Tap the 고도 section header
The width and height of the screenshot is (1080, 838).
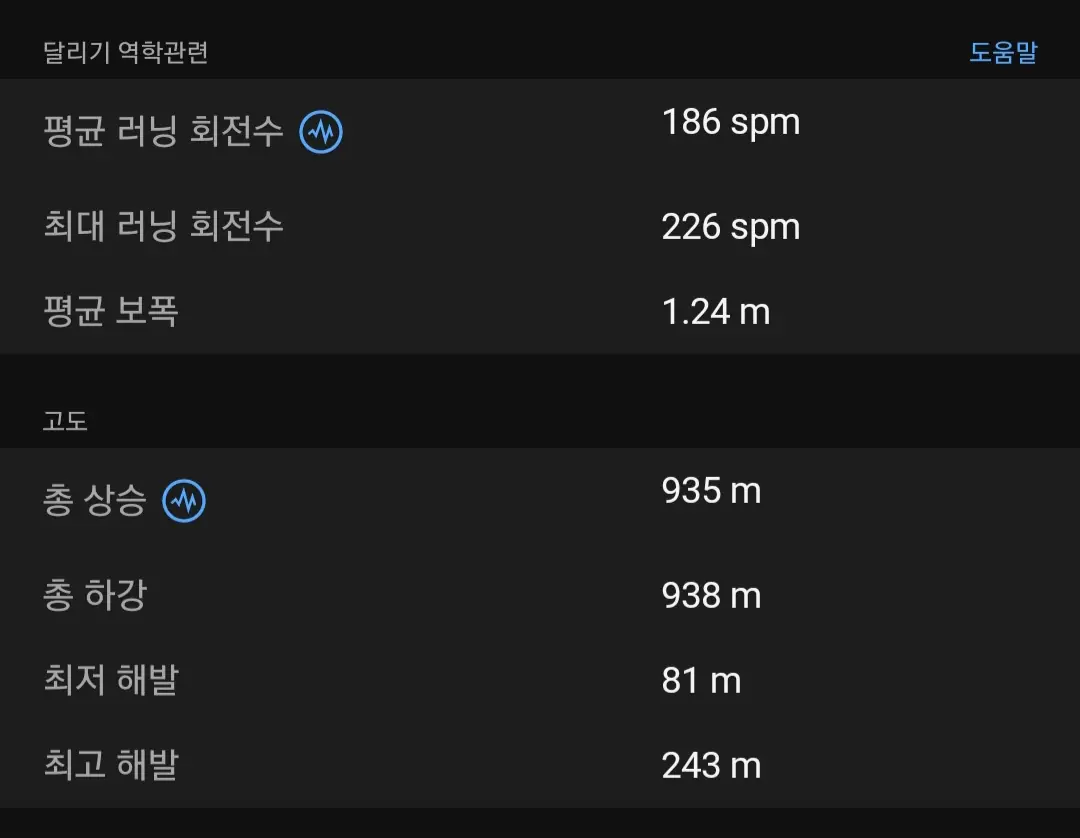[66, 421]
